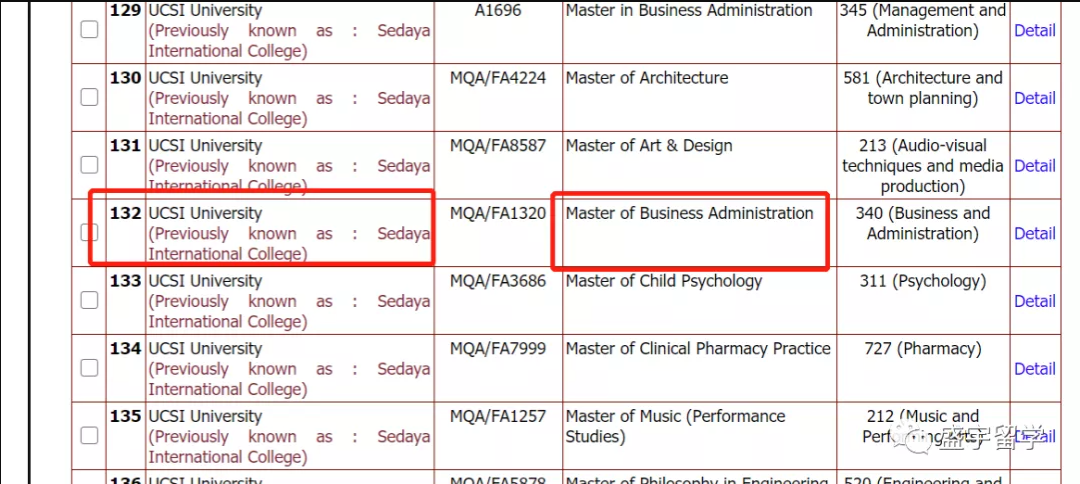Screen dimensions: 1080x484
Task: Tick the checkbox for row 129
Action: tap(90, 30)
